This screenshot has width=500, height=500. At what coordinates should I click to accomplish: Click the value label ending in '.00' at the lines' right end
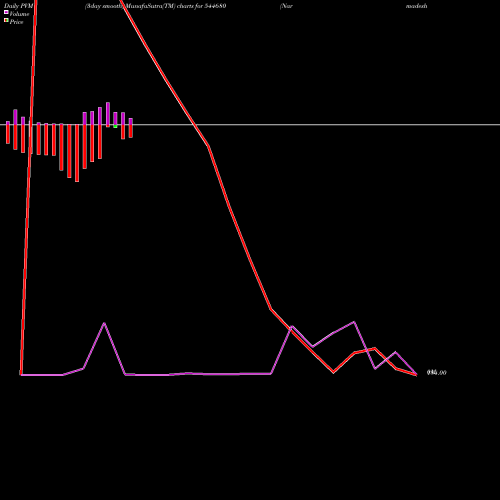tap(437, 373)
